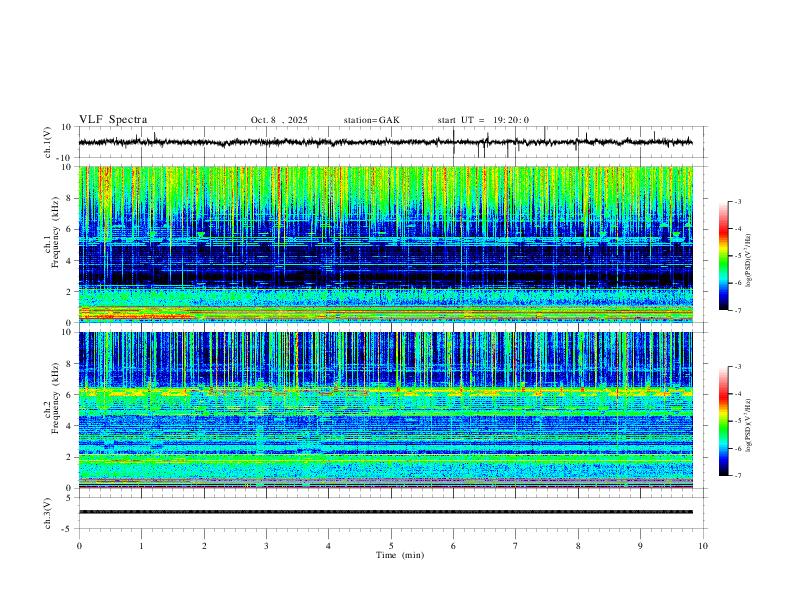792x612 pixels.
Task: Click the upper PSD color scale bar
Action: [724, 256]
